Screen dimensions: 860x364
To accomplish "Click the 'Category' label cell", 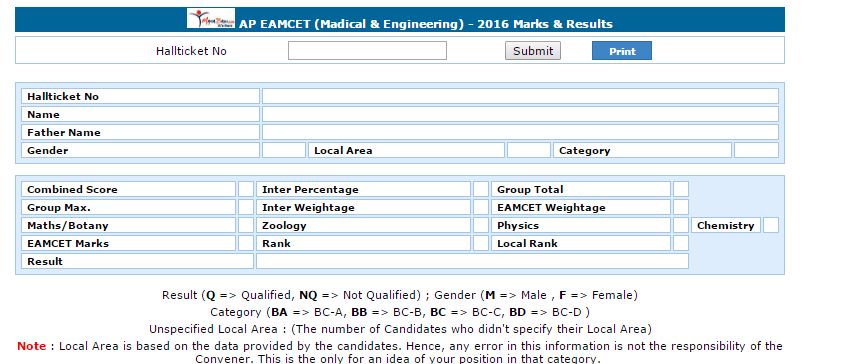I will (x=642, y=151).
